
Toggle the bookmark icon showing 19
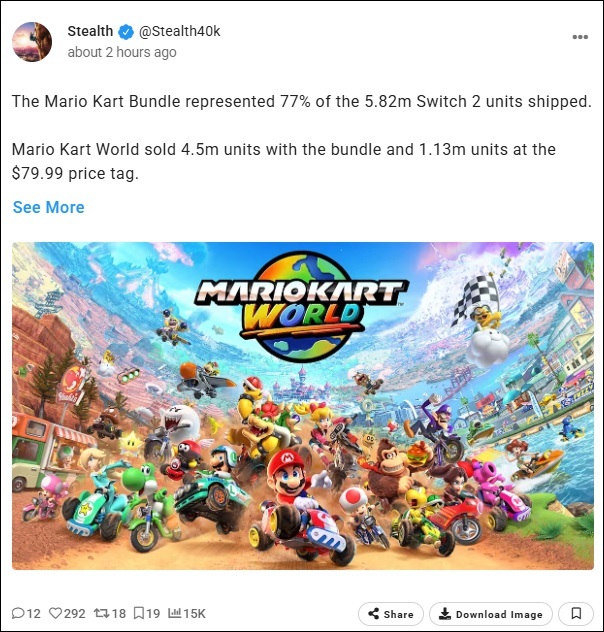click(138, 613)
